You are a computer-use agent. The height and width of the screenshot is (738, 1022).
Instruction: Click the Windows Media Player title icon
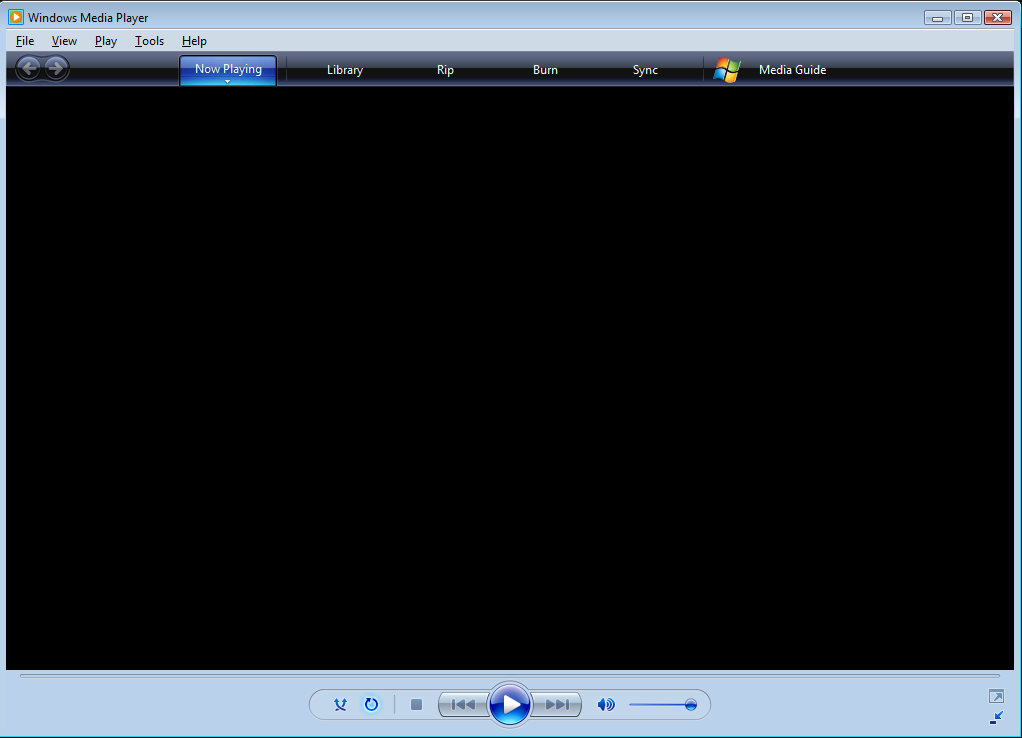pos(16,17)
